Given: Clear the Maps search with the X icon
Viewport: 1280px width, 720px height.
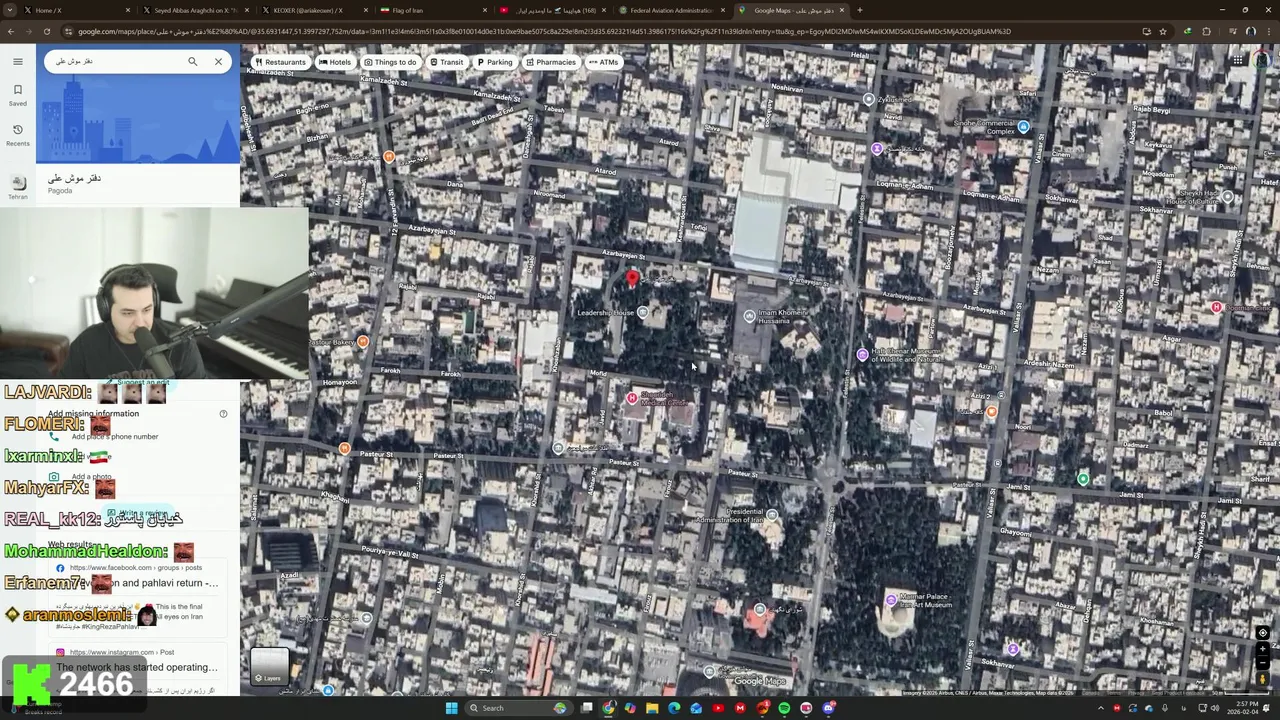Looking at the screenshot, I should coord(218,62).
